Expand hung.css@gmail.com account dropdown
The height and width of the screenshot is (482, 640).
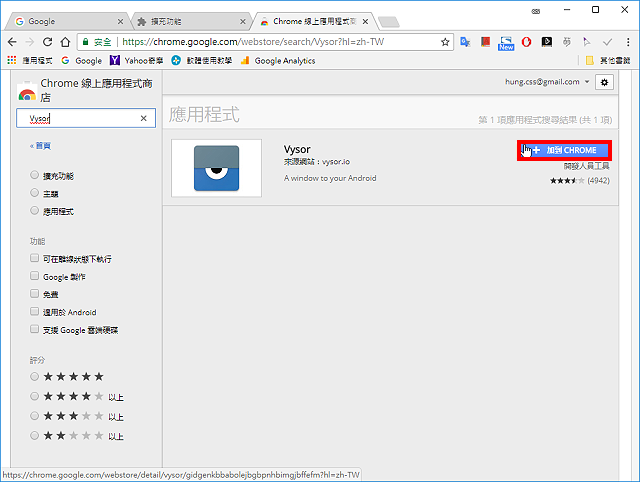click(x=547, y=82)
